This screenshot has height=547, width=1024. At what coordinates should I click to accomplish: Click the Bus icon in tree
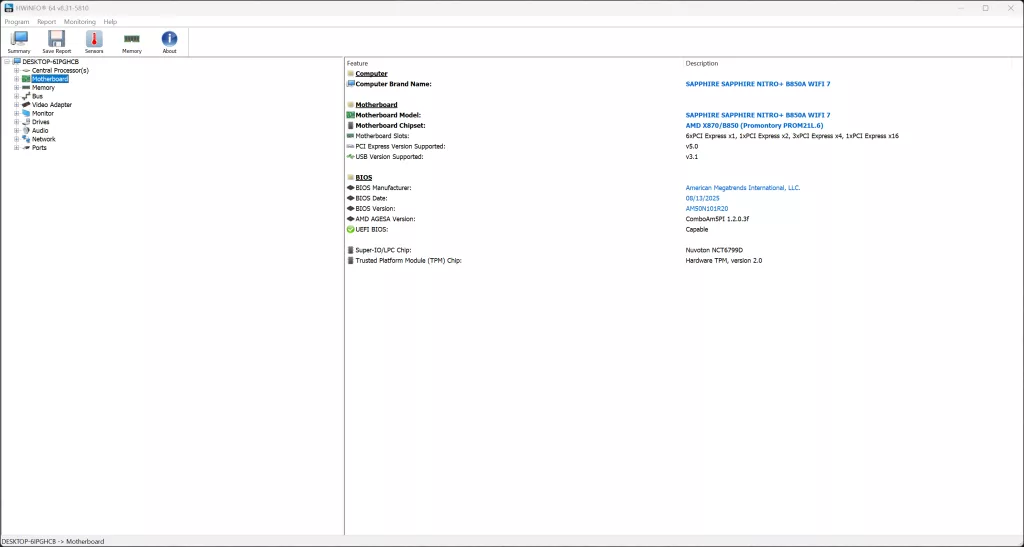pos(26,96)
